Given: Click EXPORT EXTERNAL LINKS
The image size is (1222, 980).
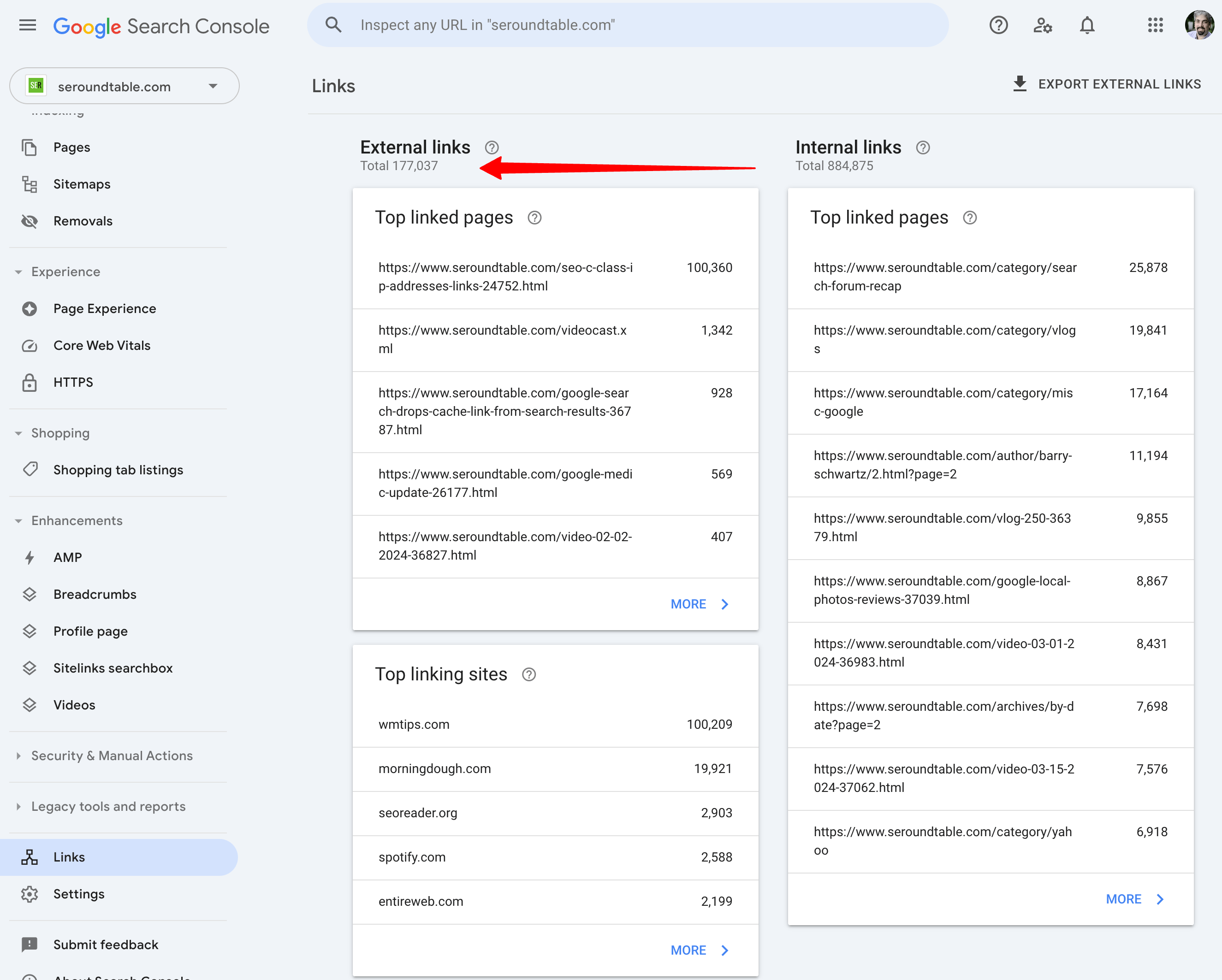Looking at the screenshot, I should tap(1120, 83).
